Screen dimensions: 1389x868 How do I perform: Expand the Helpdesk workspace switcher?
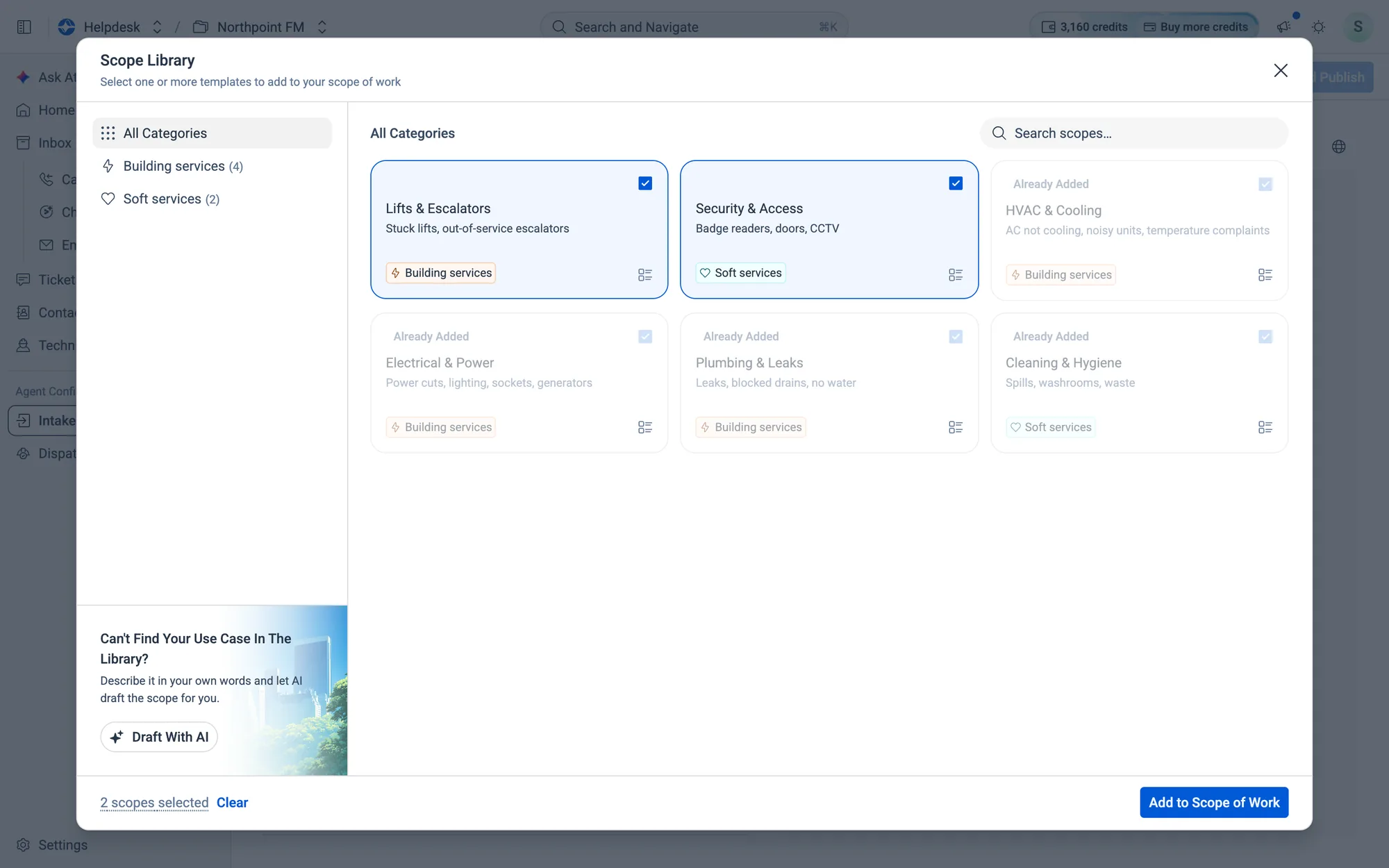pyautogui.click(x=157, y=27)
